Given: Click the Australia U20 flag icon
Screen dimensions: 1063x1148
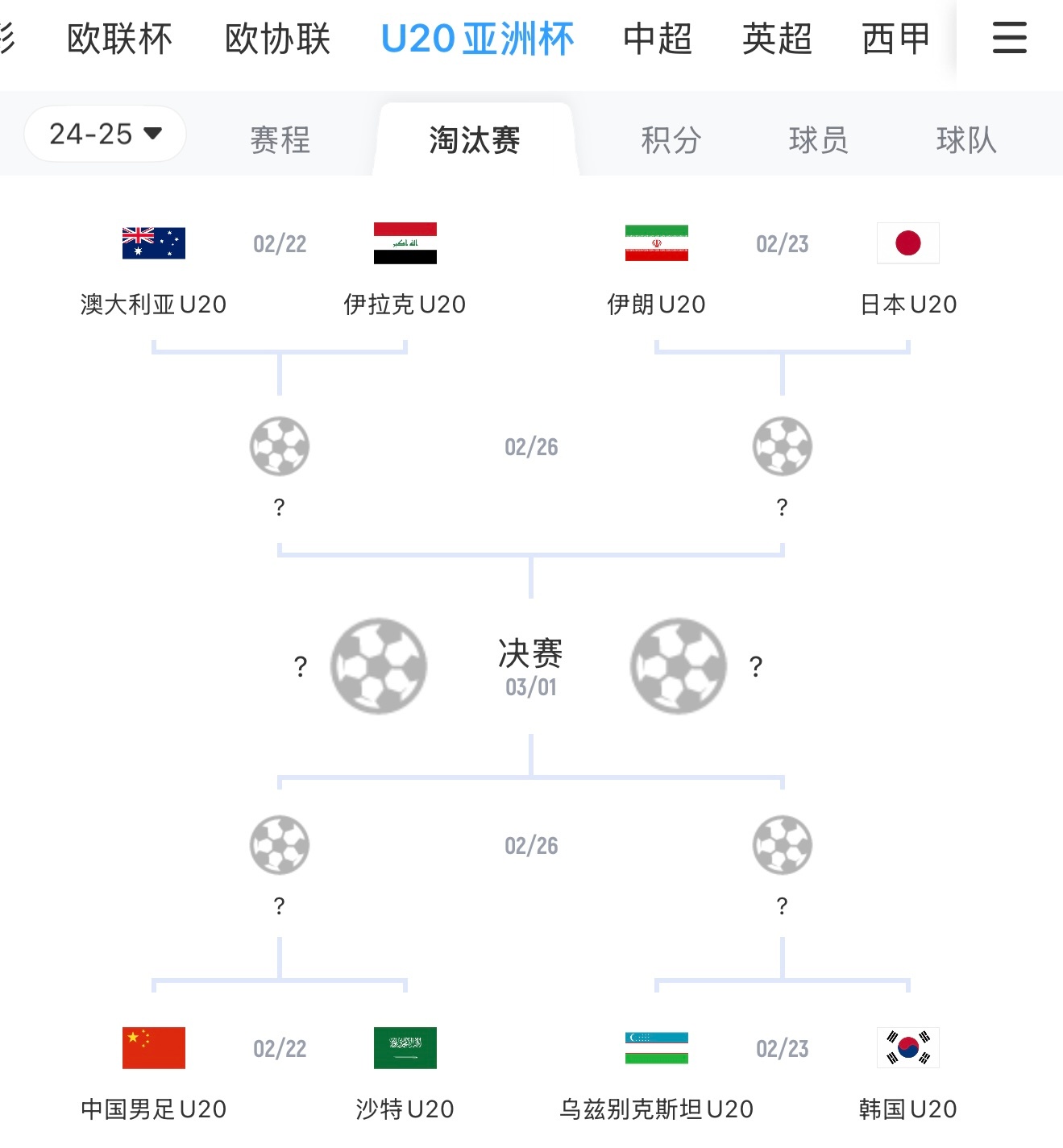Looking at the screenshot, I should pos(153,243).
